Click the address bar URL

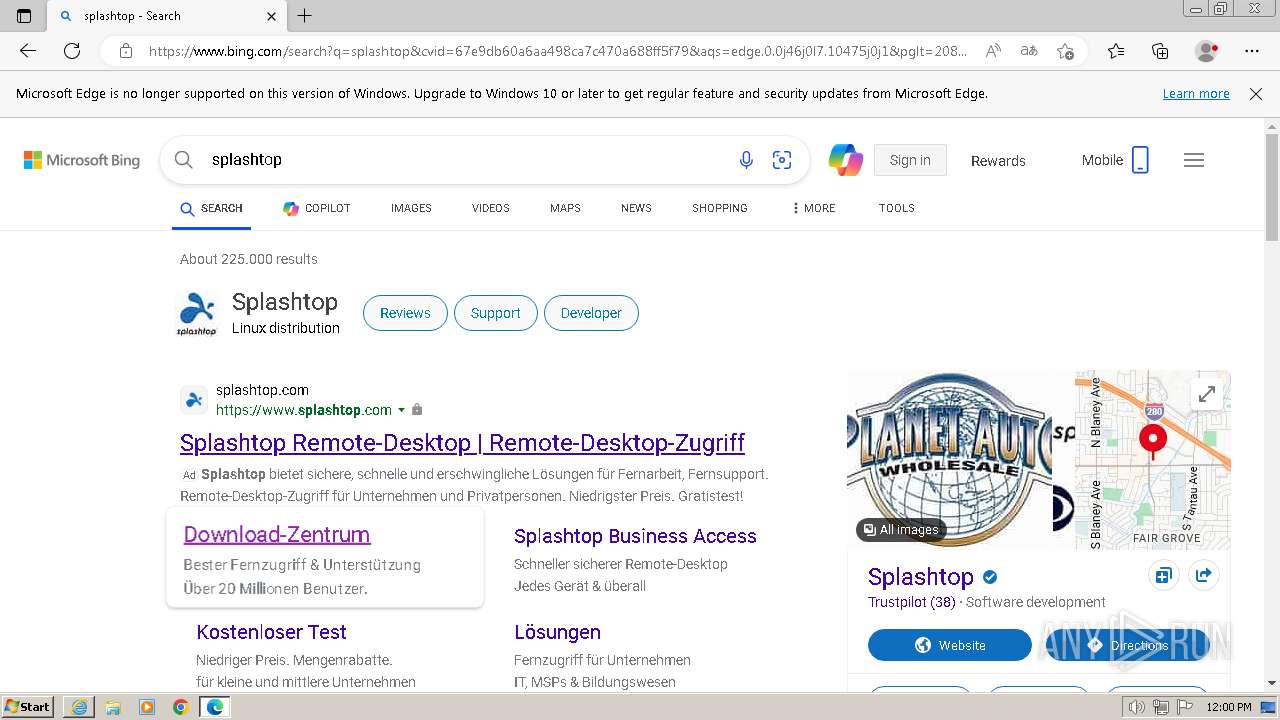click(557, 51)
